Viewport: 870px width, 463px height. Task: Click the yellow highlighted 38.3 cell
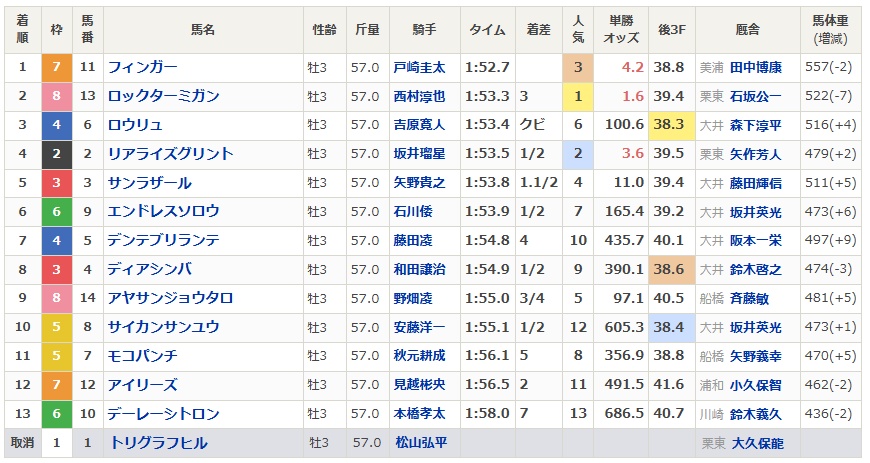click(x=667, y=125)
